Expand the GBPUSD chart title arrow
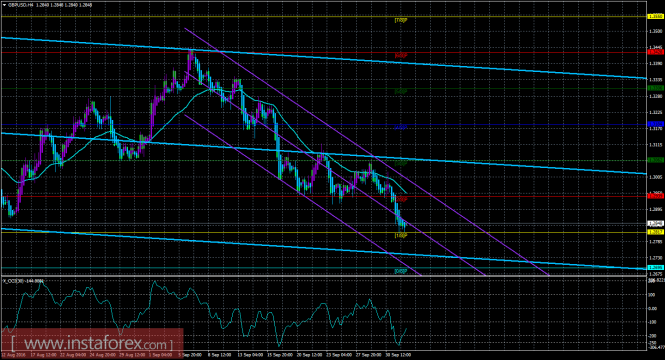This screenshot has height=360, width=665. 4,5
